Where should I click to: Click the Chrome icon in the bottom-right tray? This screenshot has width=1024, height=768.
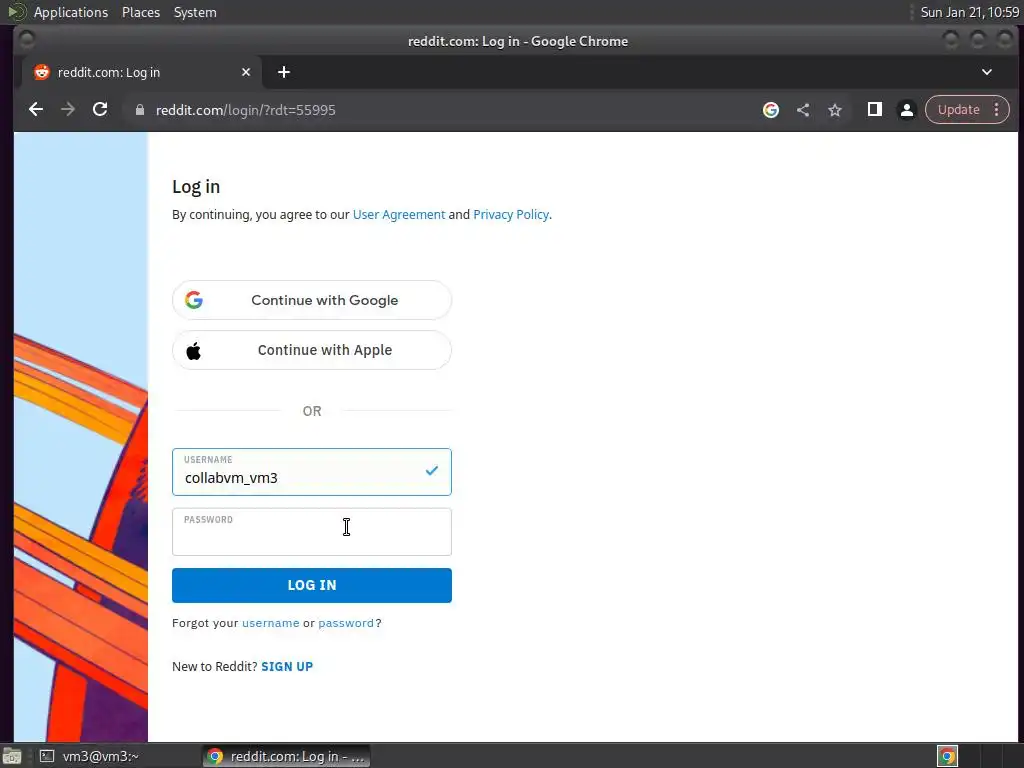pyautogui.click(x=948, y=756)
